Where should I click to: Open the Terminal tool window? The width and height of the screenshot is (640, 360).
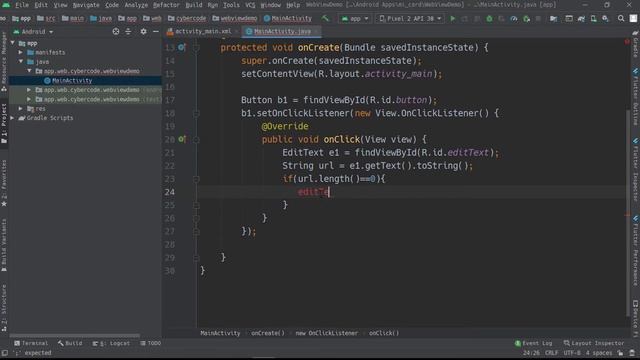31,343
